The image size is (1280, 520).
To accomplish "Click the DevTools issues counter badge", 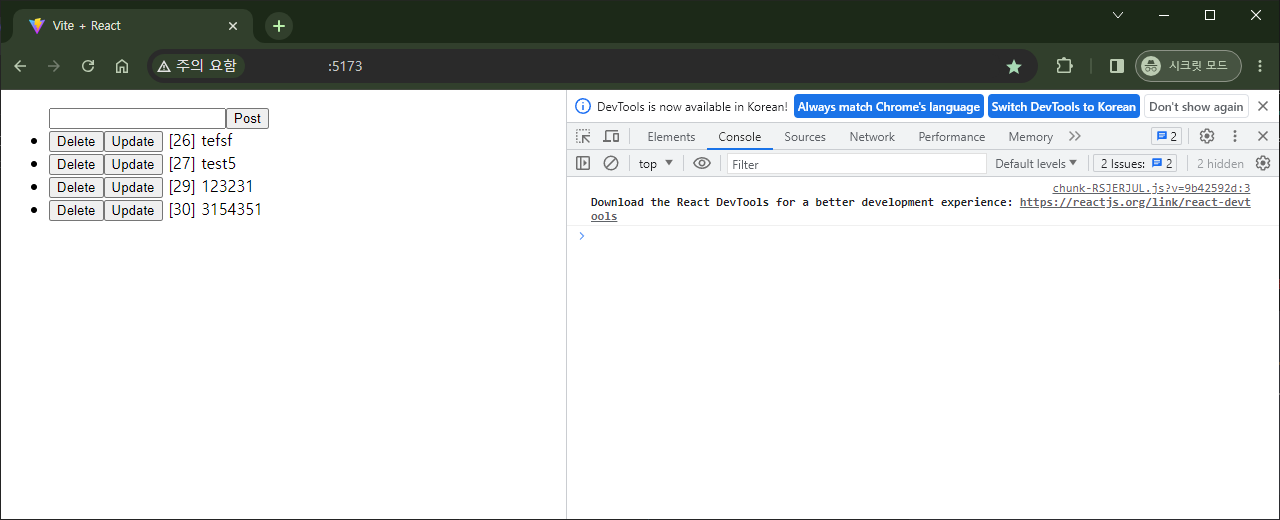I will tap(1167, 136).
